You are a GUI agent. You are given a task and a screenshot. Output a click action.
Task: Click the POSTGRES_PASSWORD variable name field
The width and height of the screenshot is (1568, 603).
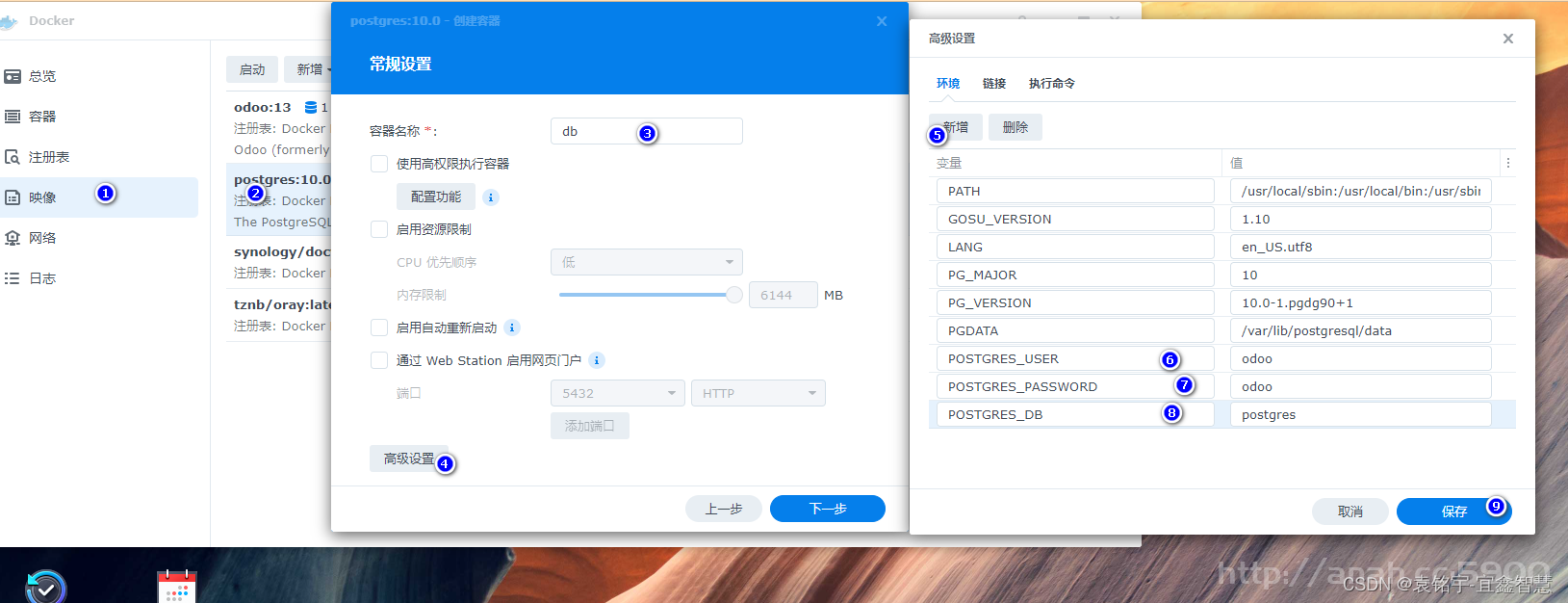tap(1075, 386)
